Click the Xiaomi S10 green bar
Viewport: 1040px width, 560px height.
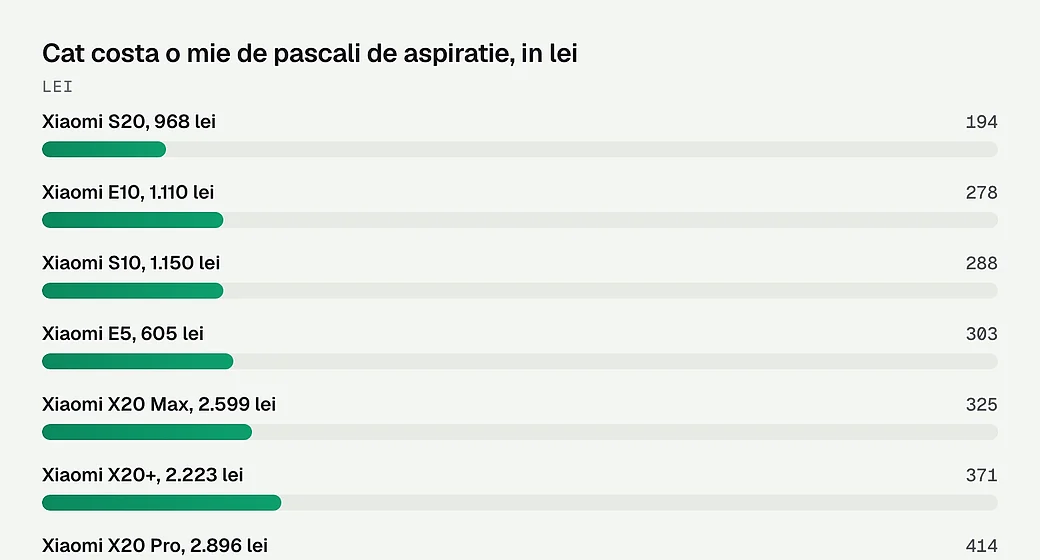(133, 291)
